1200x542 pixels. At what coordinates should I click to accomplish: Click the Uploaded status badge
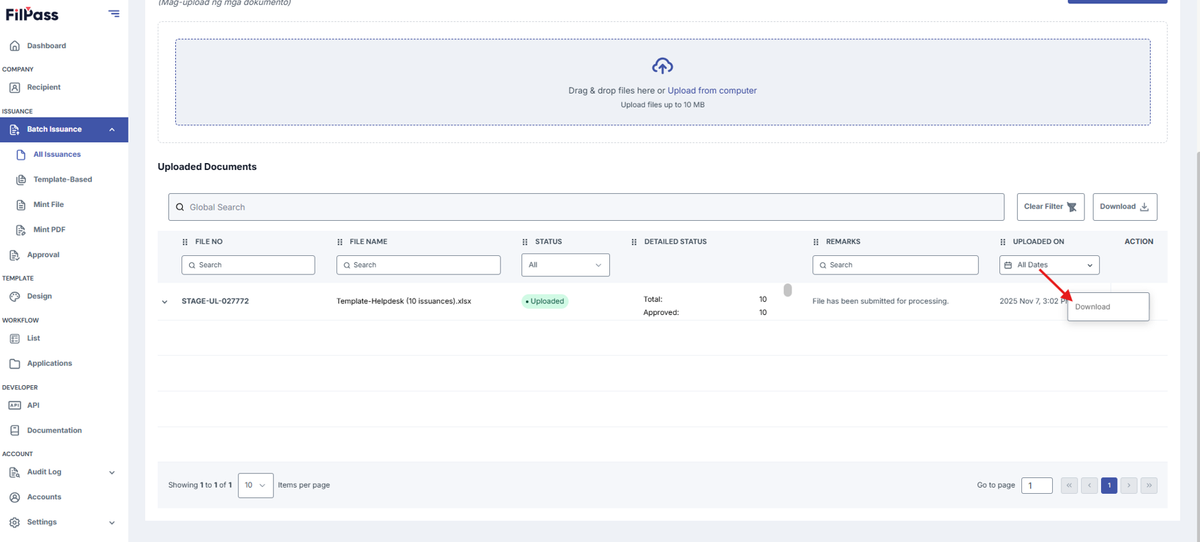tap(545, 301)
